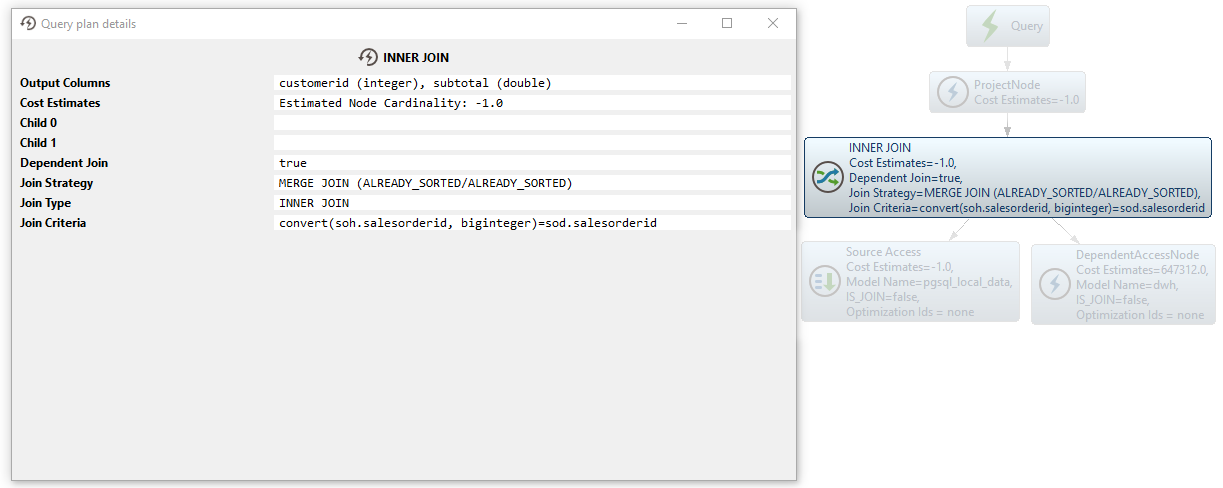Maximize the Query plan details window

[727, 23]
